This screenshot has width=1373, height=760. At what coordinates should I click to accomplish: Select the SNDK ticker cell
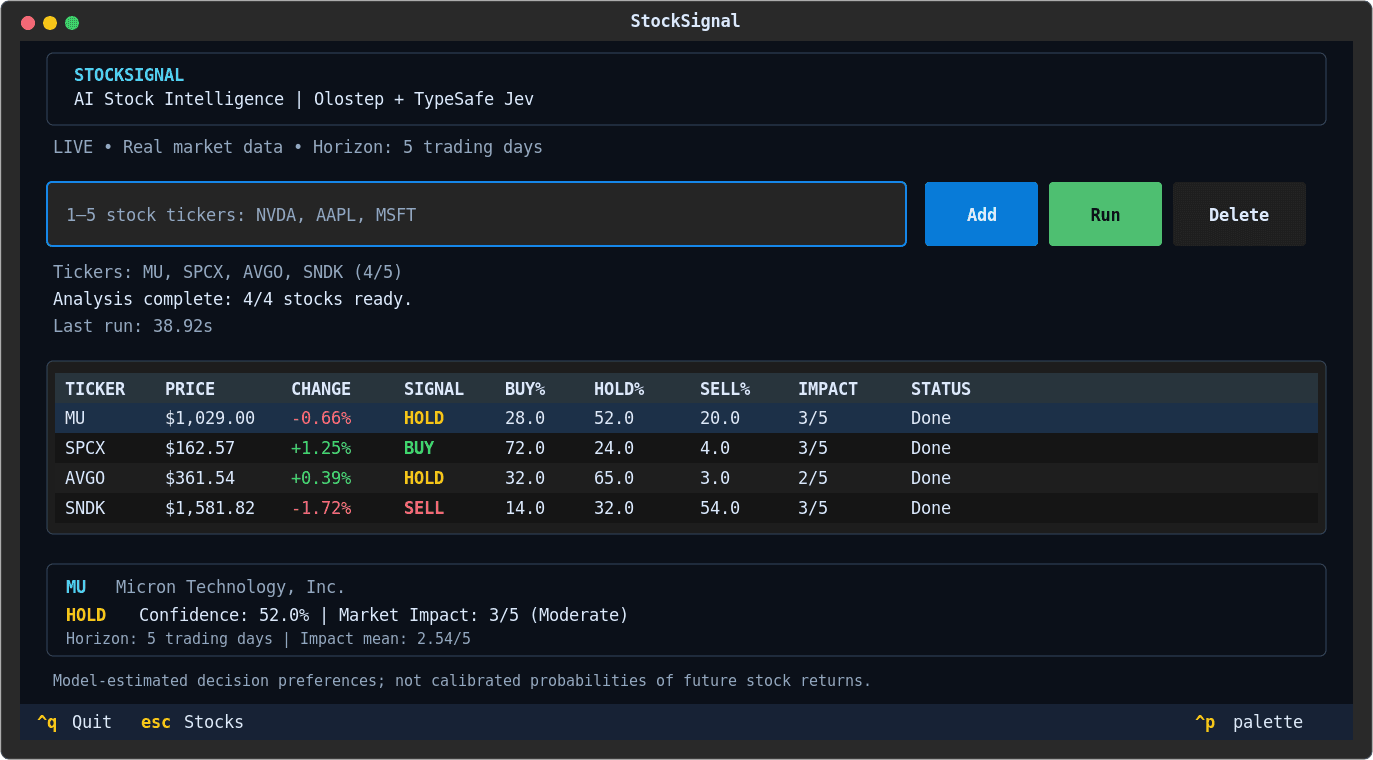pos(85,508)
